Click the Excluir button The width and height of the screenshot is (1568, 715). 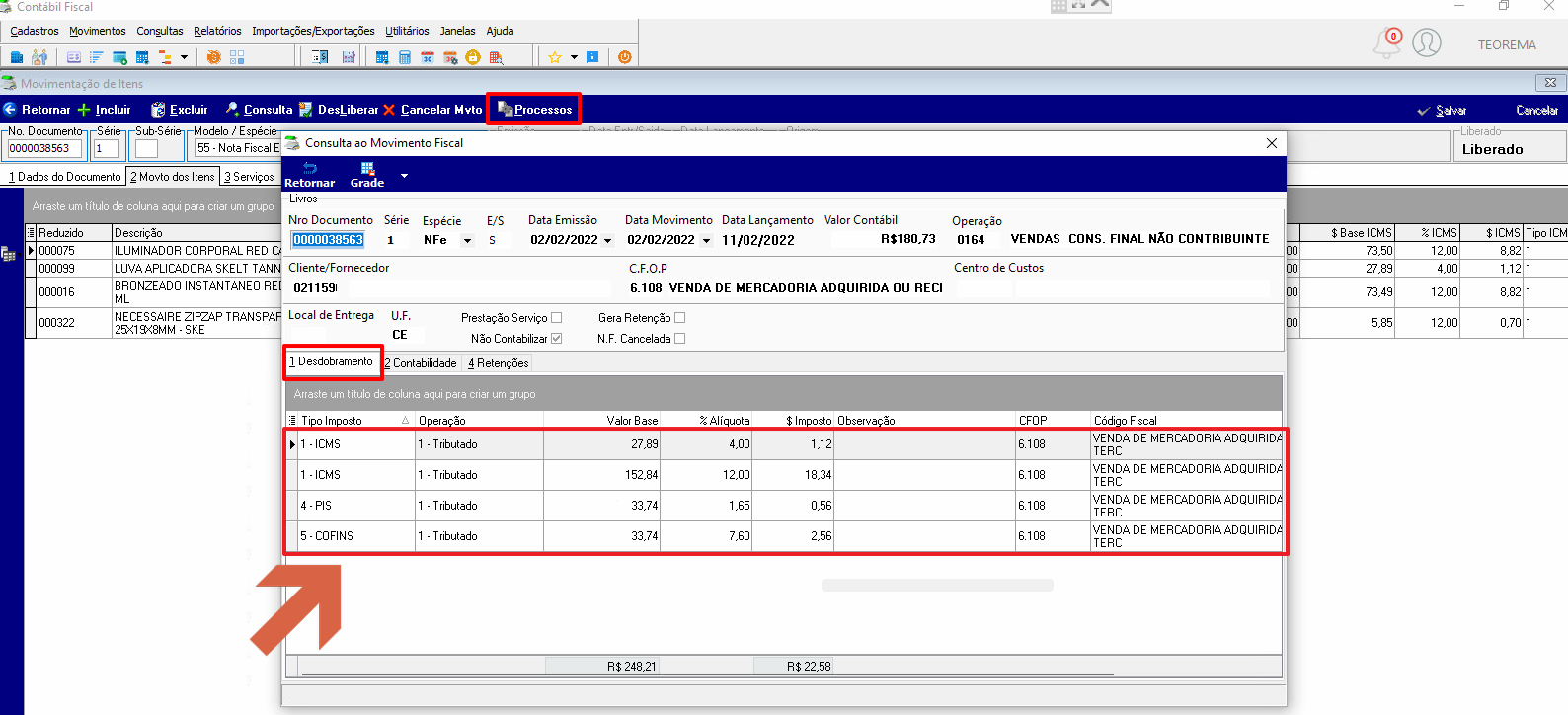179,110
